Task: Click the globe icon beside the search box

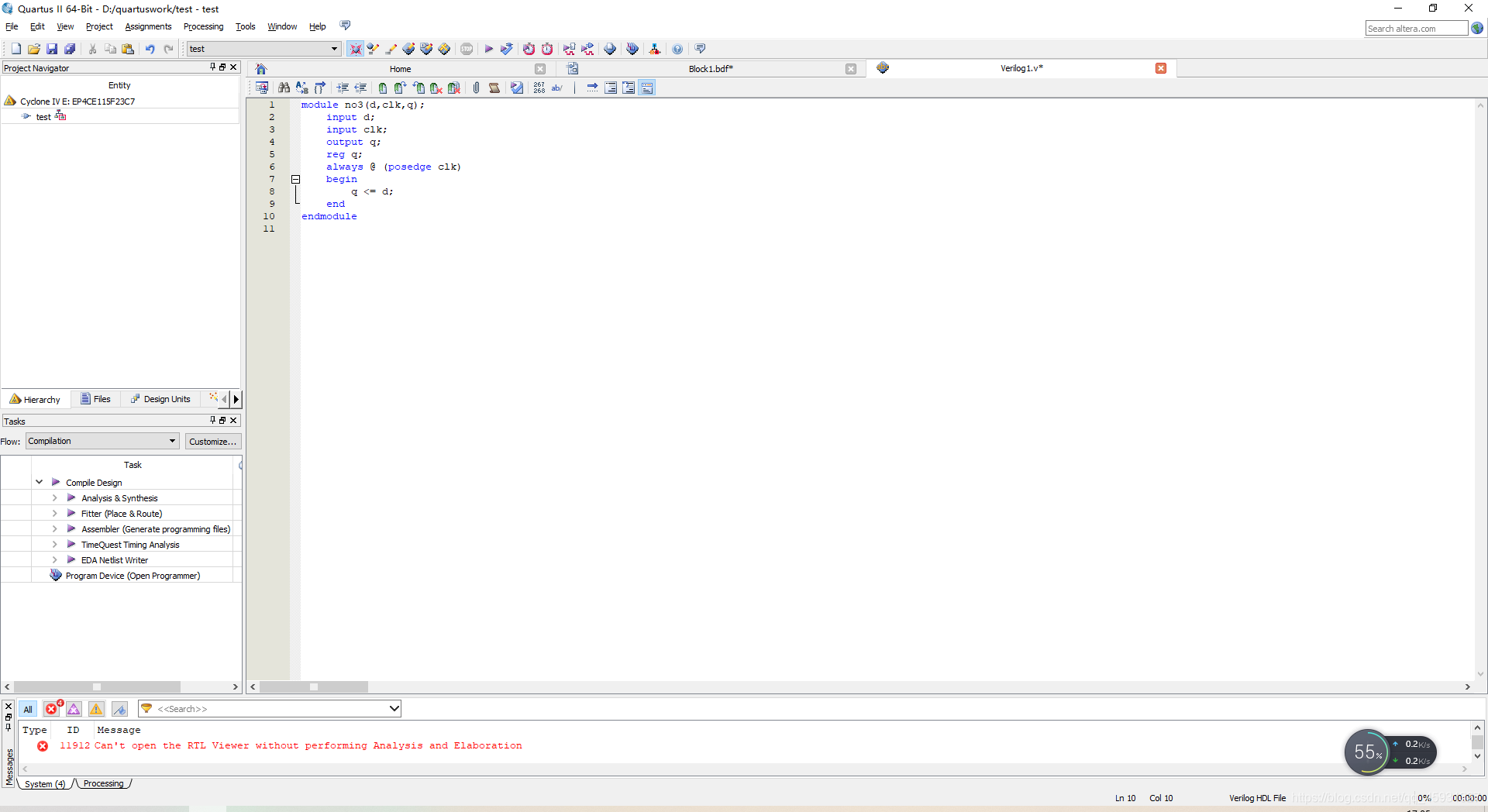Action: 1477,29
